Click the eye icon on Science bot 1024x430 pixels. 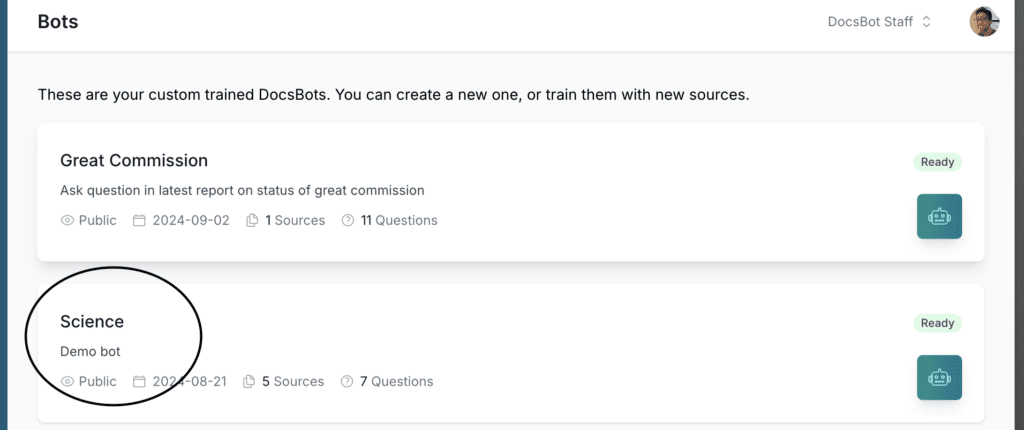click(68, 381)
